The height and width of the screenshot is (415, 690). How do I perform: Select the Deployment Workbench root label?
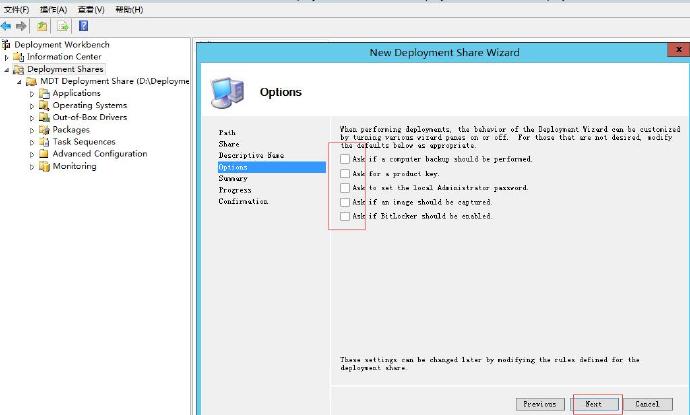pos(62,44)
